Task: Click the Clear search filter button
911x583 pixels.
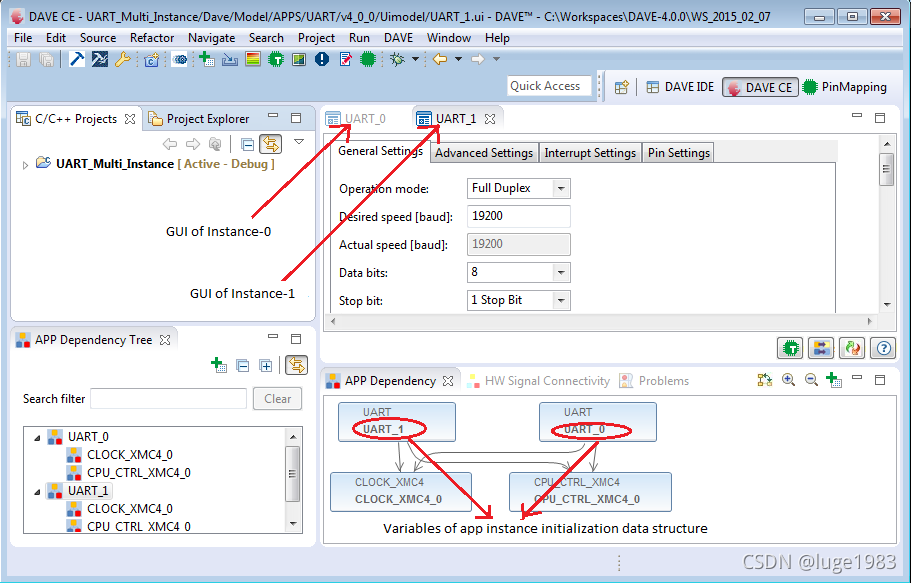Action: [277, 399]
